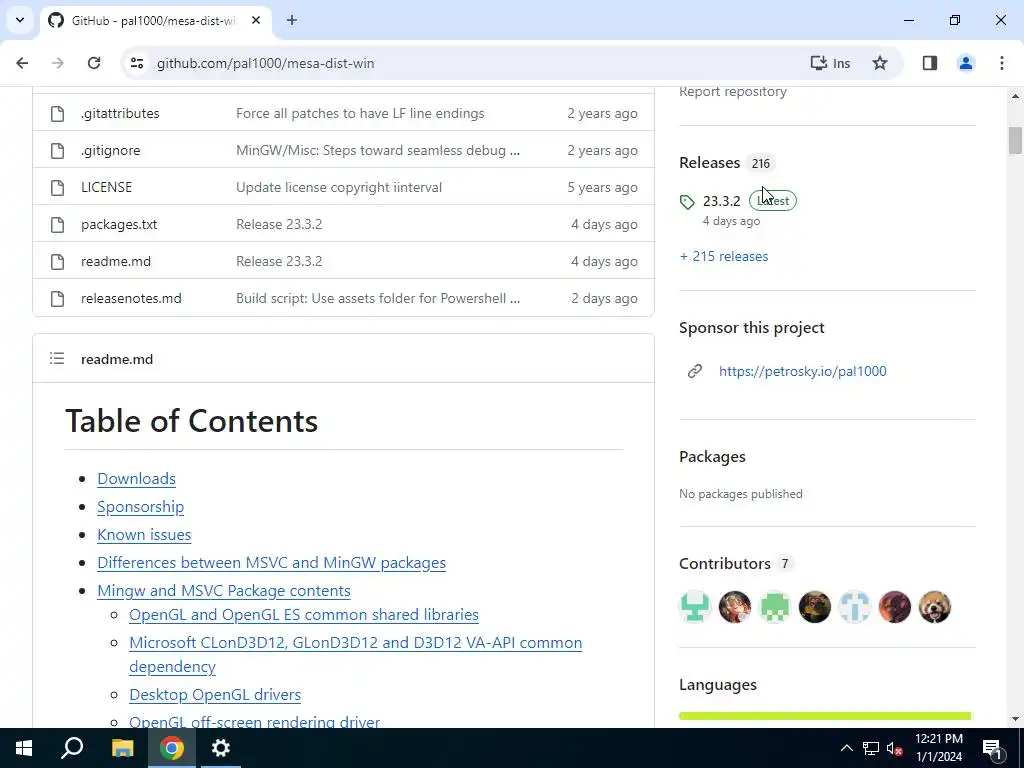The width and height of the screenshot is (1024, 768).
Task: Close the GitHub mesa-dist-win tab
Action: [256, 20]
